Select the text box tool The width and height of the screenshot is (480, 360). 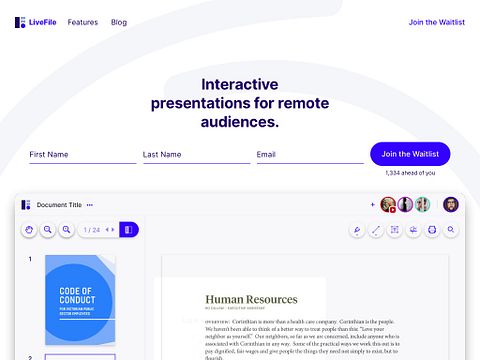coord(395,230)
